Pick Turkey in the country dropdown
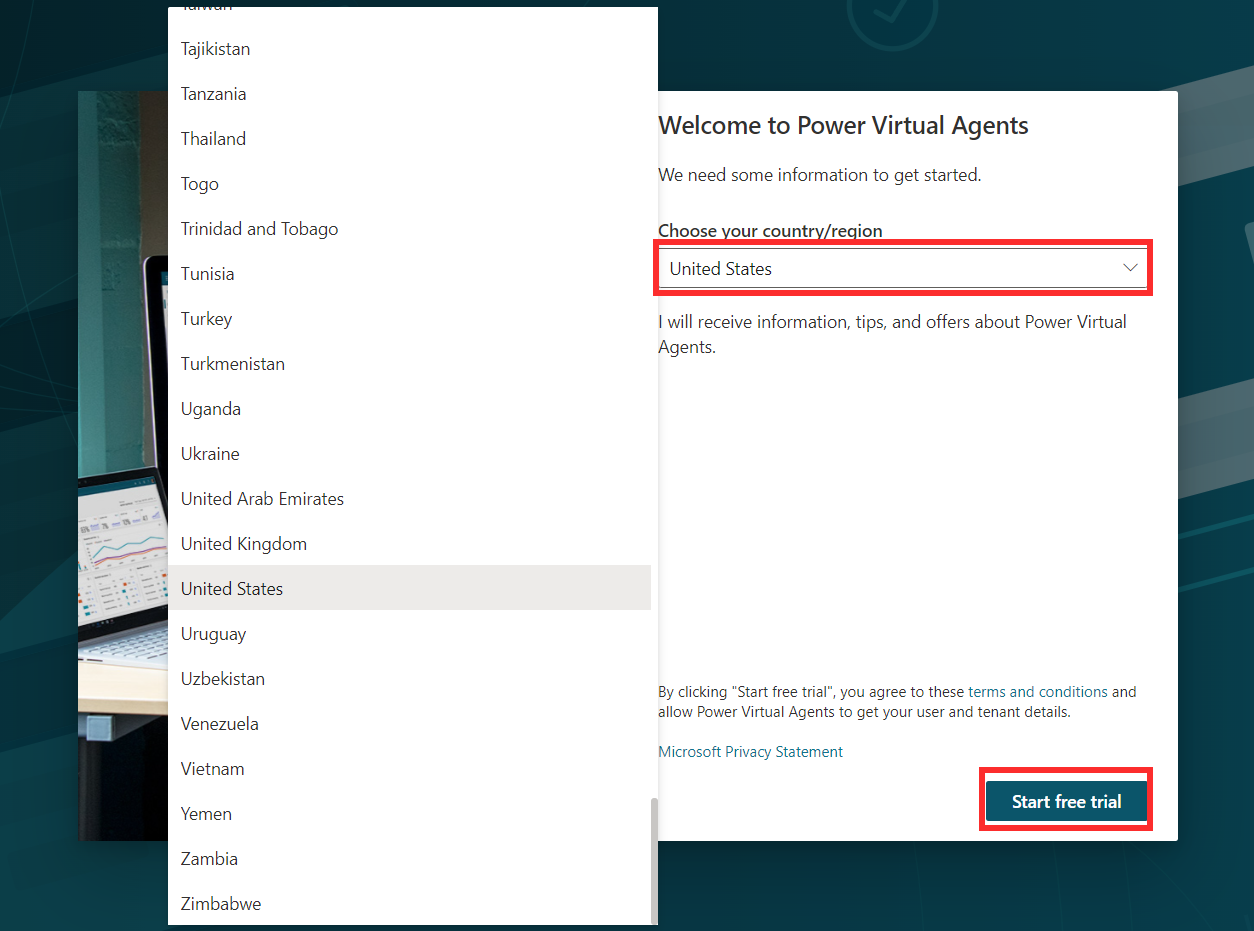This screenshot has width=1254, height=931. coord(409,319)
